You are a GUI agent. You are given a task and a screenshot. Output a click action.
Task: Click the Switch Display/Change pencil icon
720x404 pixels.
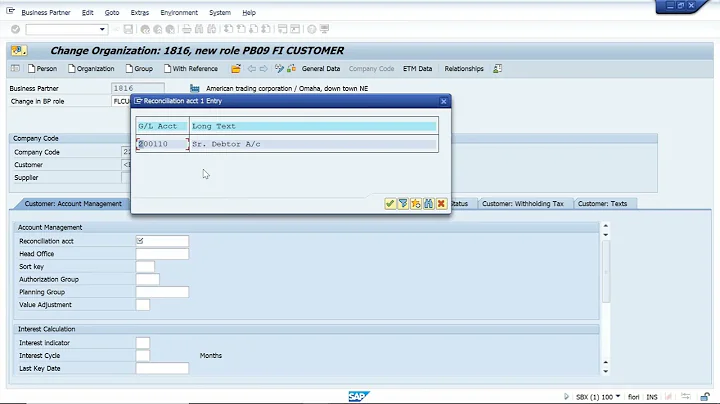tap(279, 69)
